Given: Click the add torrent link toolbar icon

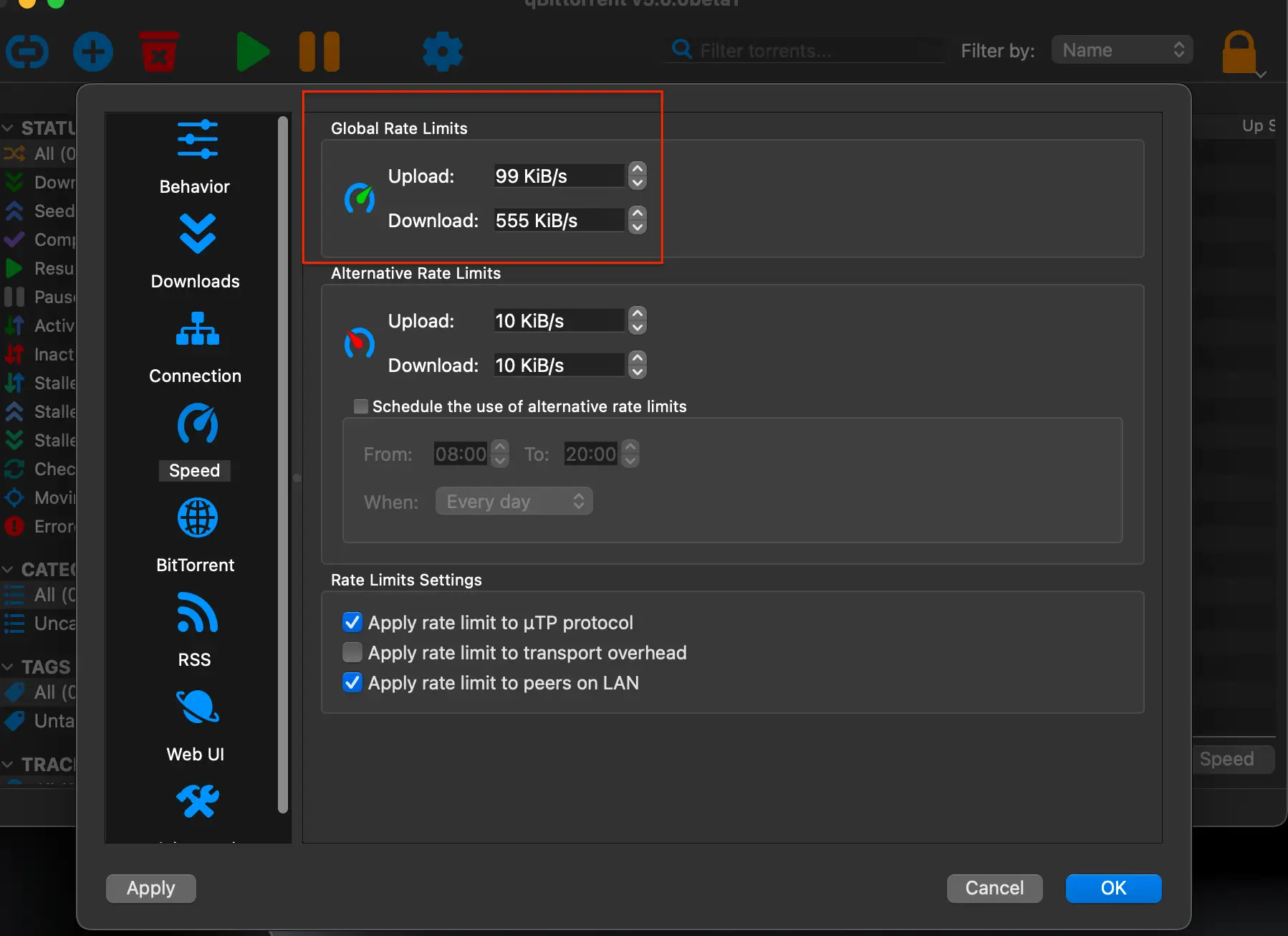Looking at the screenshot, I should [27, 52].
